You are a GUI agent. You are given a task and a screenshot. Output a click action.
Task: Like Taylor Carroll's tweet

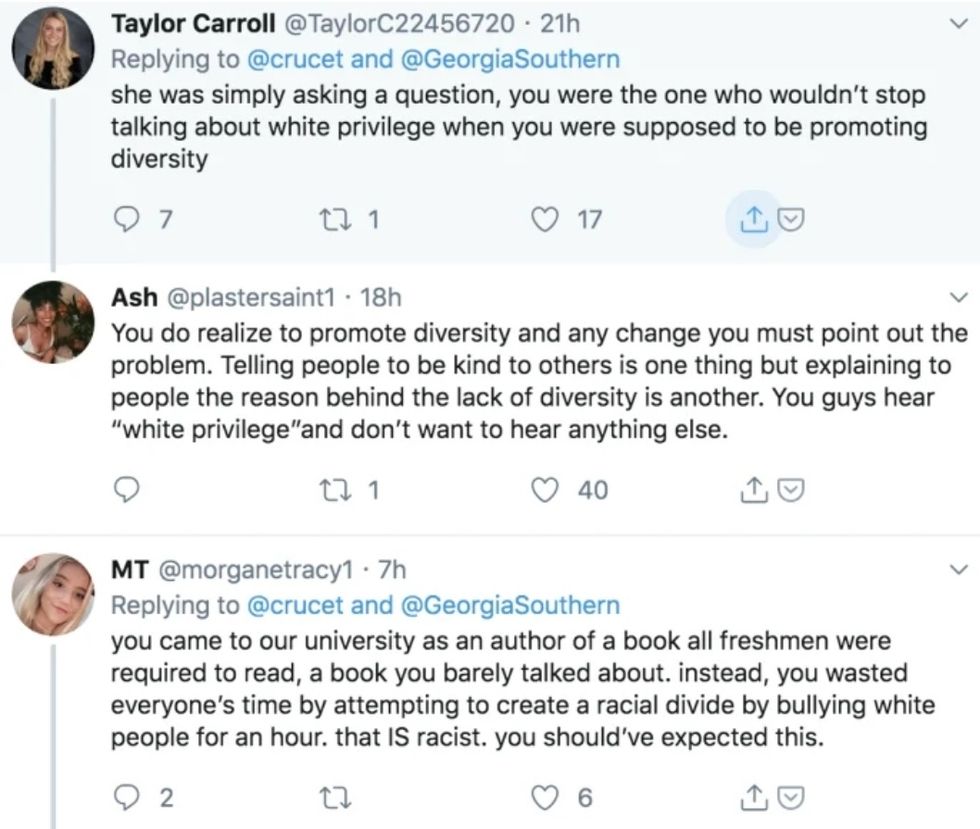point(547,219)
